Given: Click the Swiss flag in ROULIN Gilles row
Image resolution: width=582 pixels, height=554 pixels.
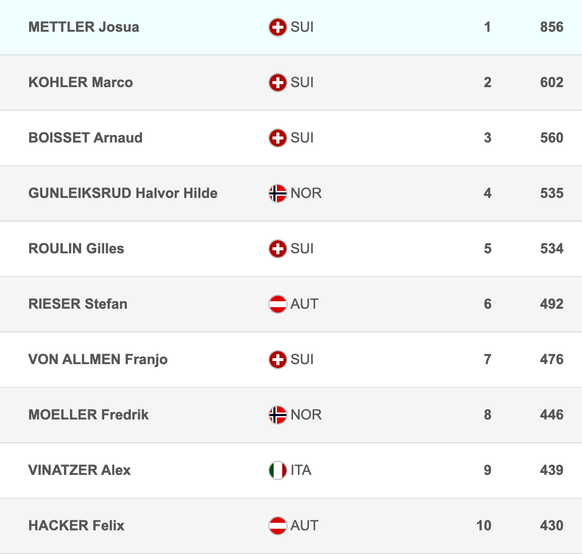Looking at the screenshot, I should point(278,249).
